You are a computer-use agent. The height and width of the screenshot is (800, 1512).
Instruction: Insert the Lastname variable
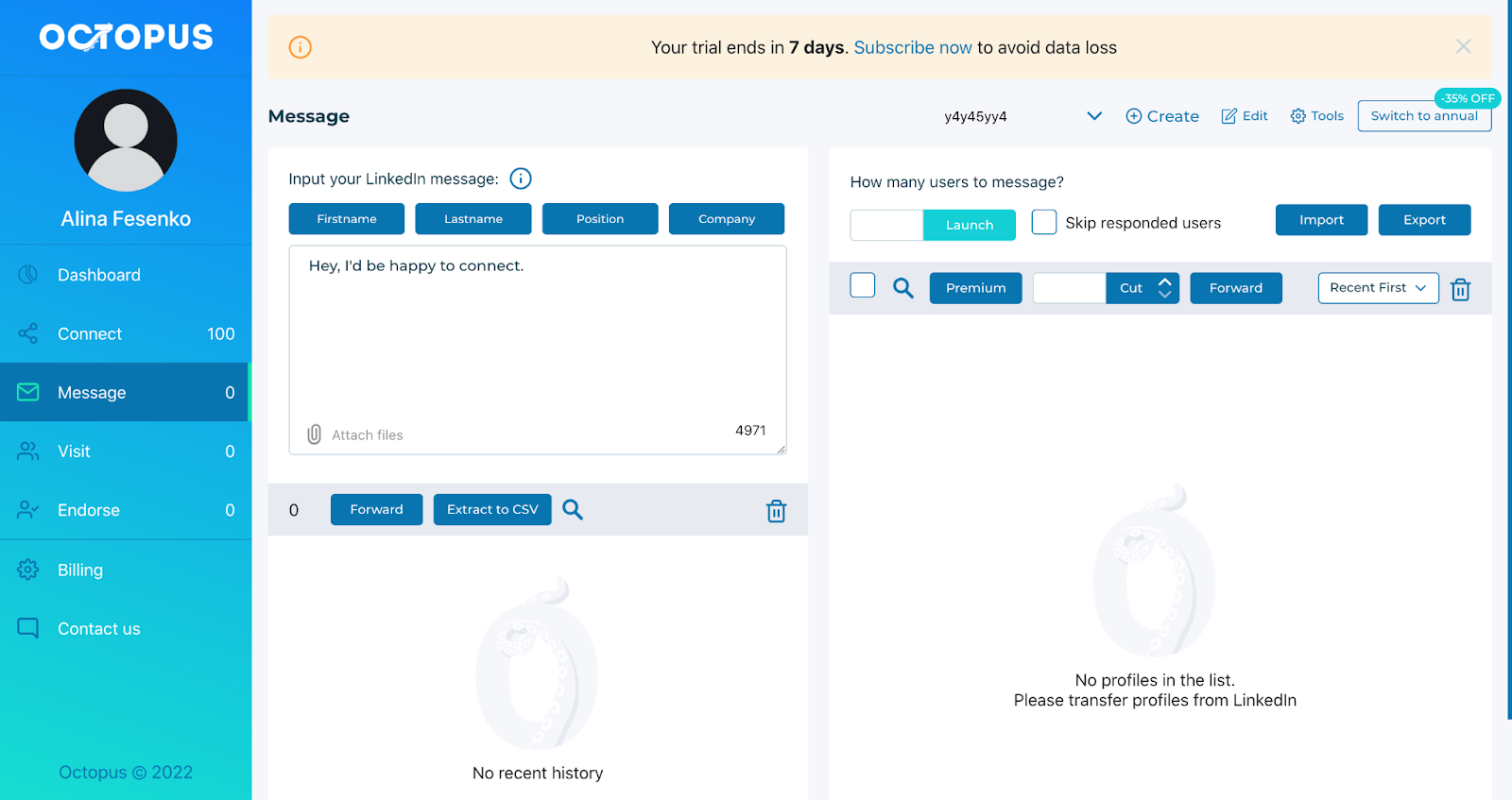pos(473,219)
